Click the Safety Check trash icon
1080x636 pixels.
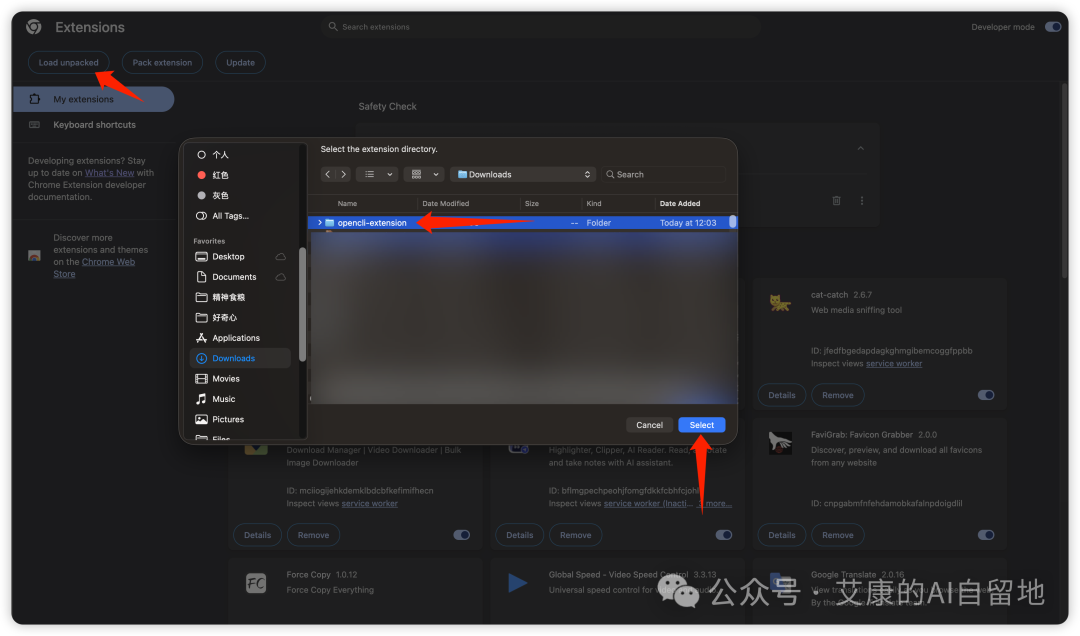pyautogui.click(x=836, y=201)
